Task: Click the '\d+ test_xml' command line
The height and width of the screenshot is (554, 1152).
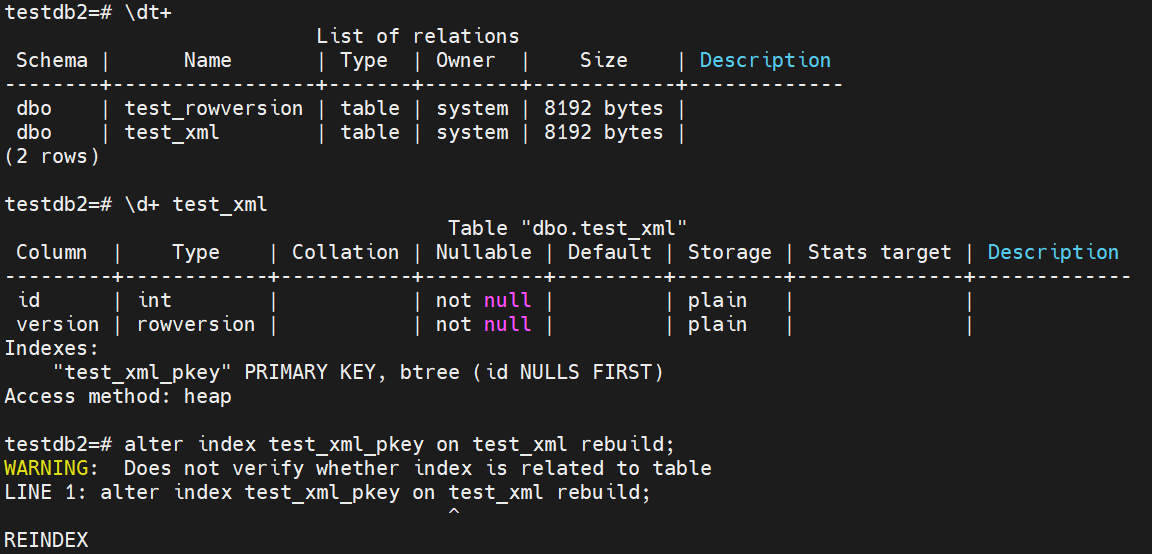Action: pyautogui.click(x=195, y=205)
